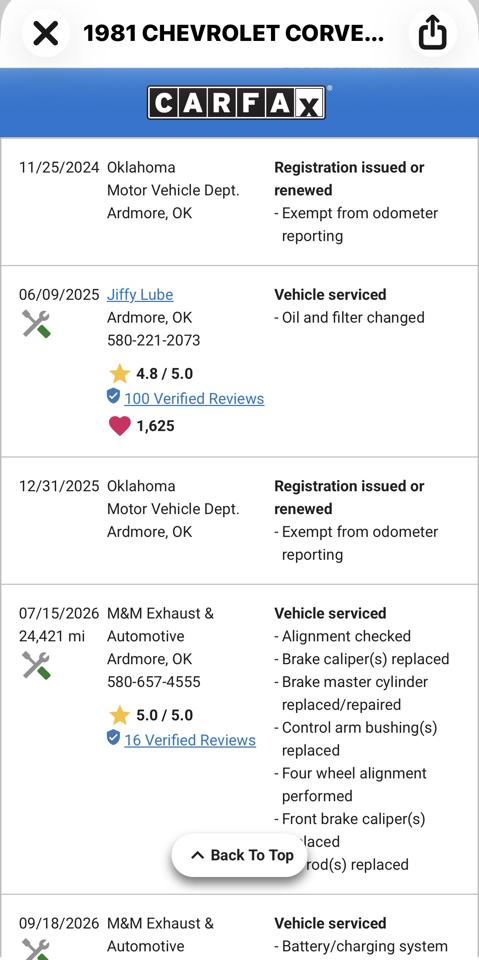Select the 11/25/2024 registration record row
The image size is (479, 960).
240,202
